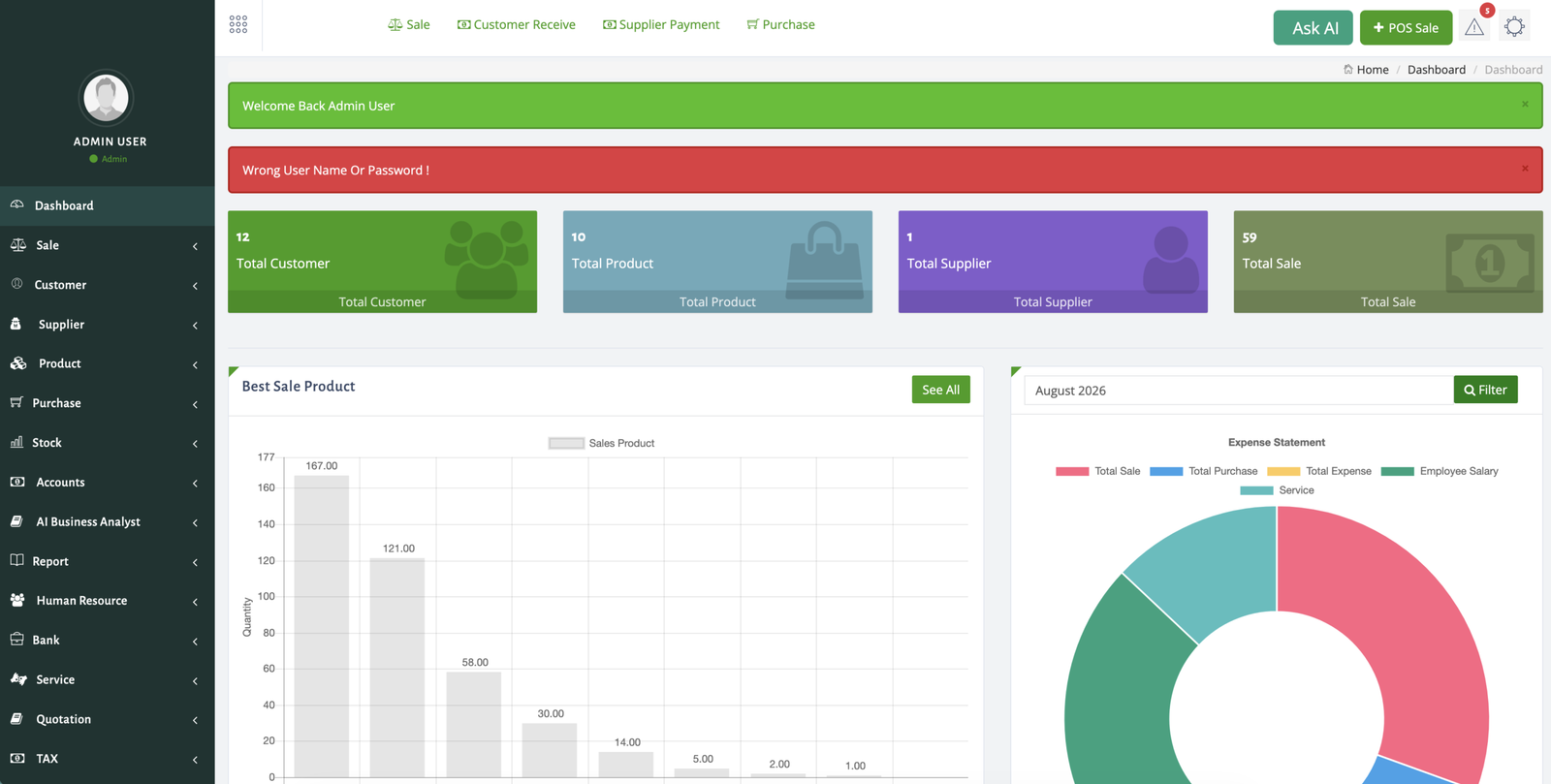The width and height of the screenshot is (1551, 784).
Task: Open the Dashboard breadcrumb link
Action: (x=1437, y=69)
